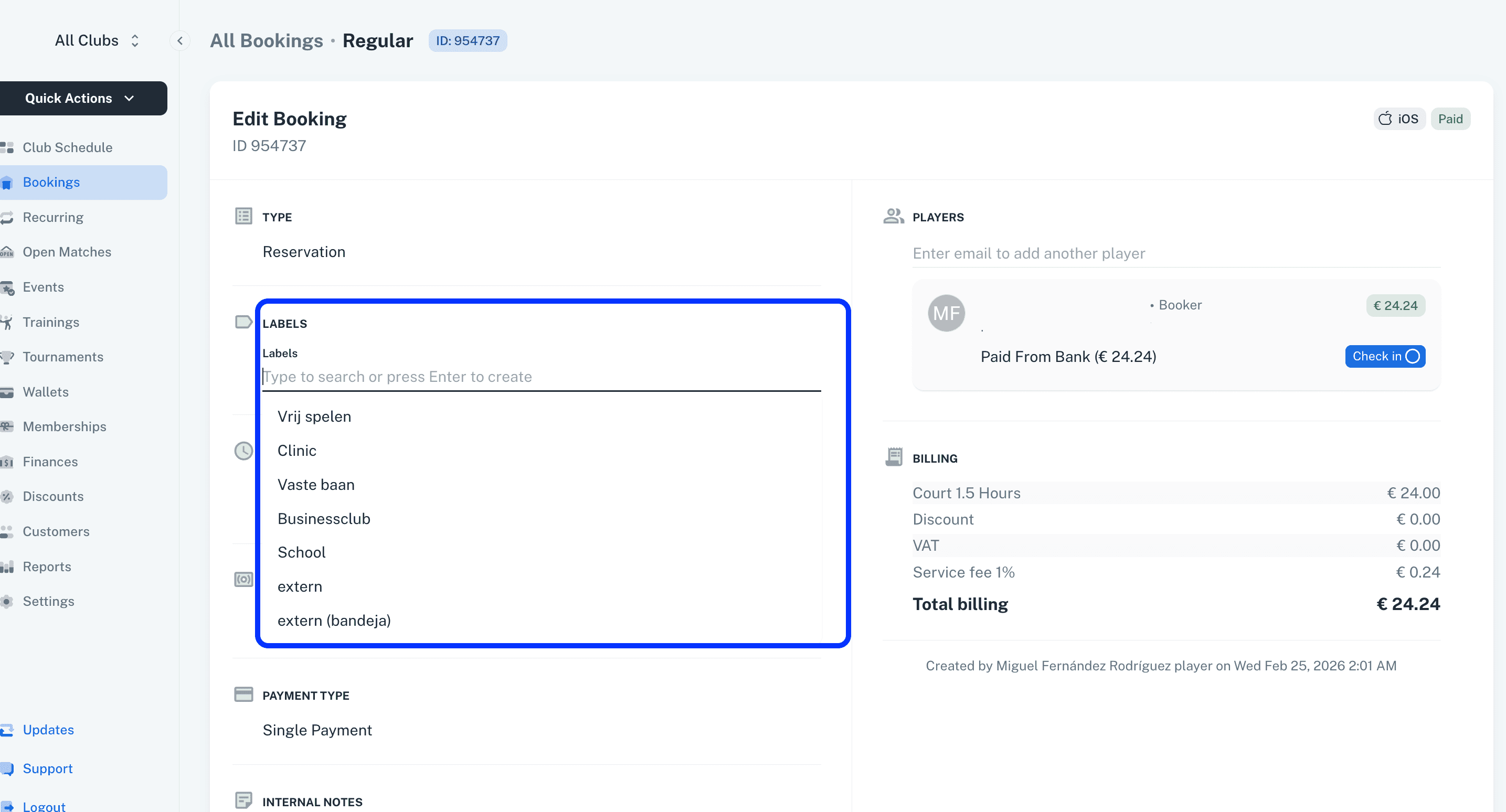
Task: Collapse sidebar with chevron arrow
Action: 180,40
